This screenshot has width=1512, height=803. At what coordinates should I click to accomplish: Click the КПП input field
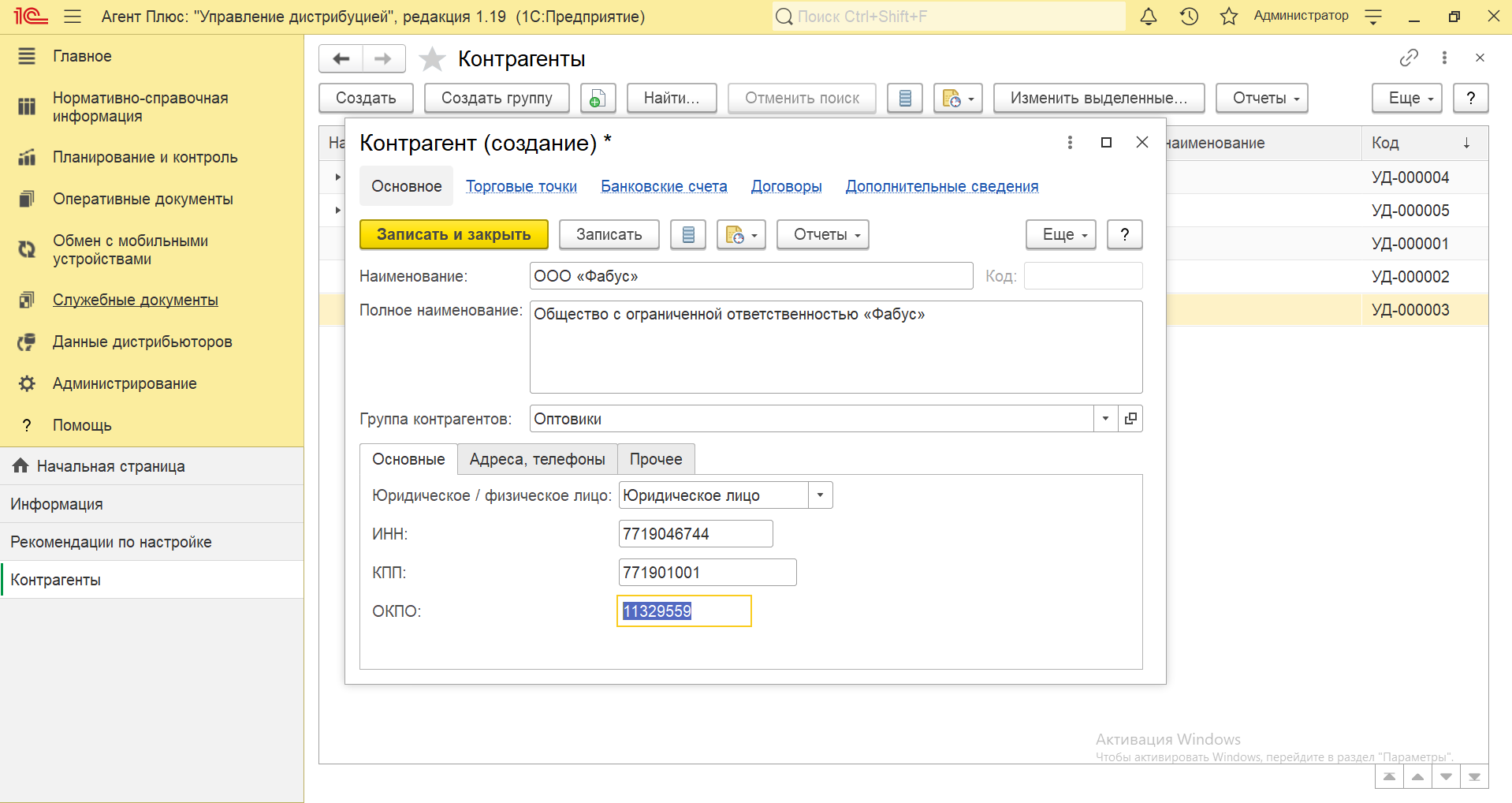click(x=707, y=573)
